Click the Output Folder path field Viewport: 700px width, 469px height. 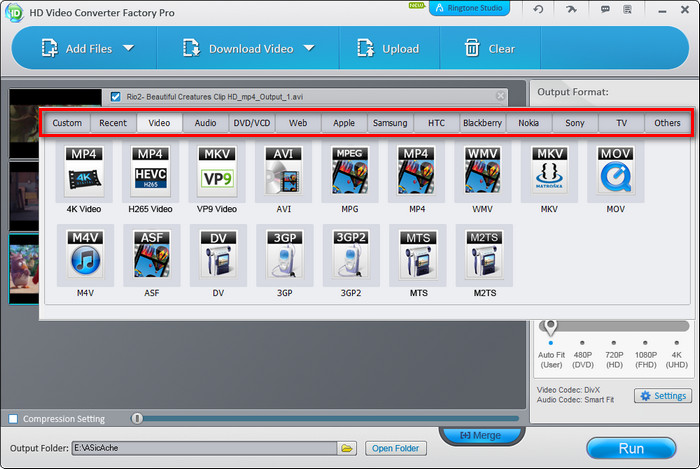coord(204,448)
